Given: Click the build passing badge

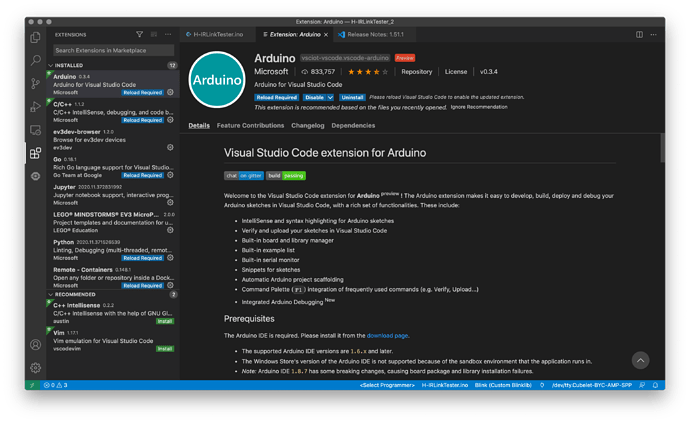Looking at the screenshot, I should [286, 176].
